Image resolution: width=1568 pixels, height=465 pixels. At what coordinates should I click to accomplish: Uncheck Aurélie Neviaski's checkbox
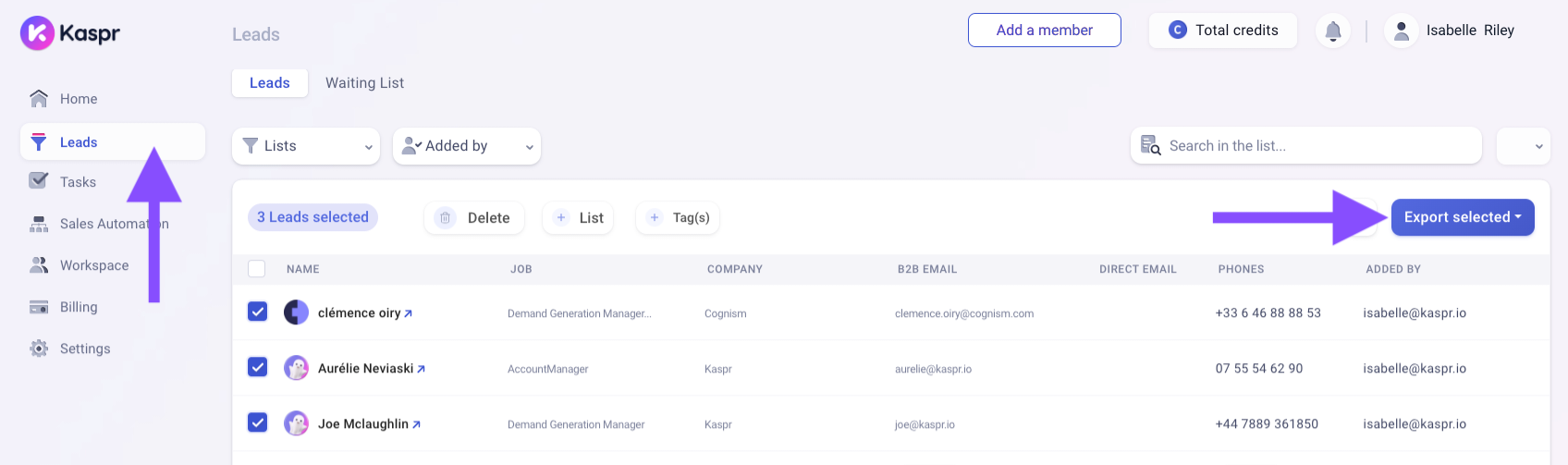point(258,367)
